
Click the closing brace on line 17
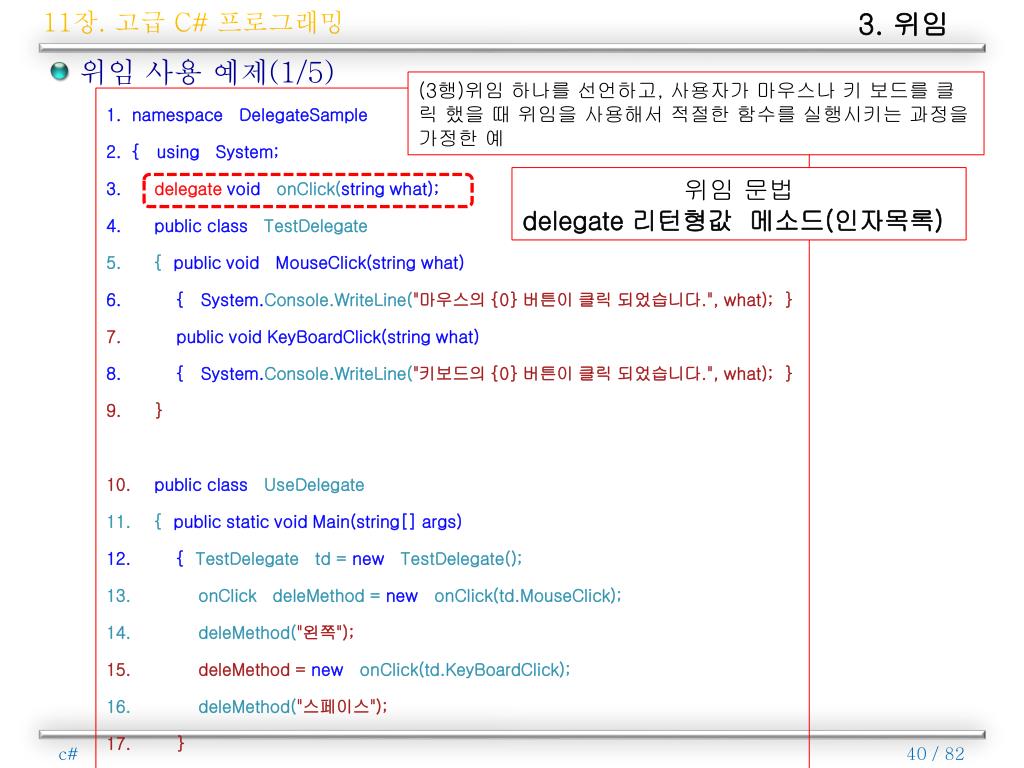(181, 743)
